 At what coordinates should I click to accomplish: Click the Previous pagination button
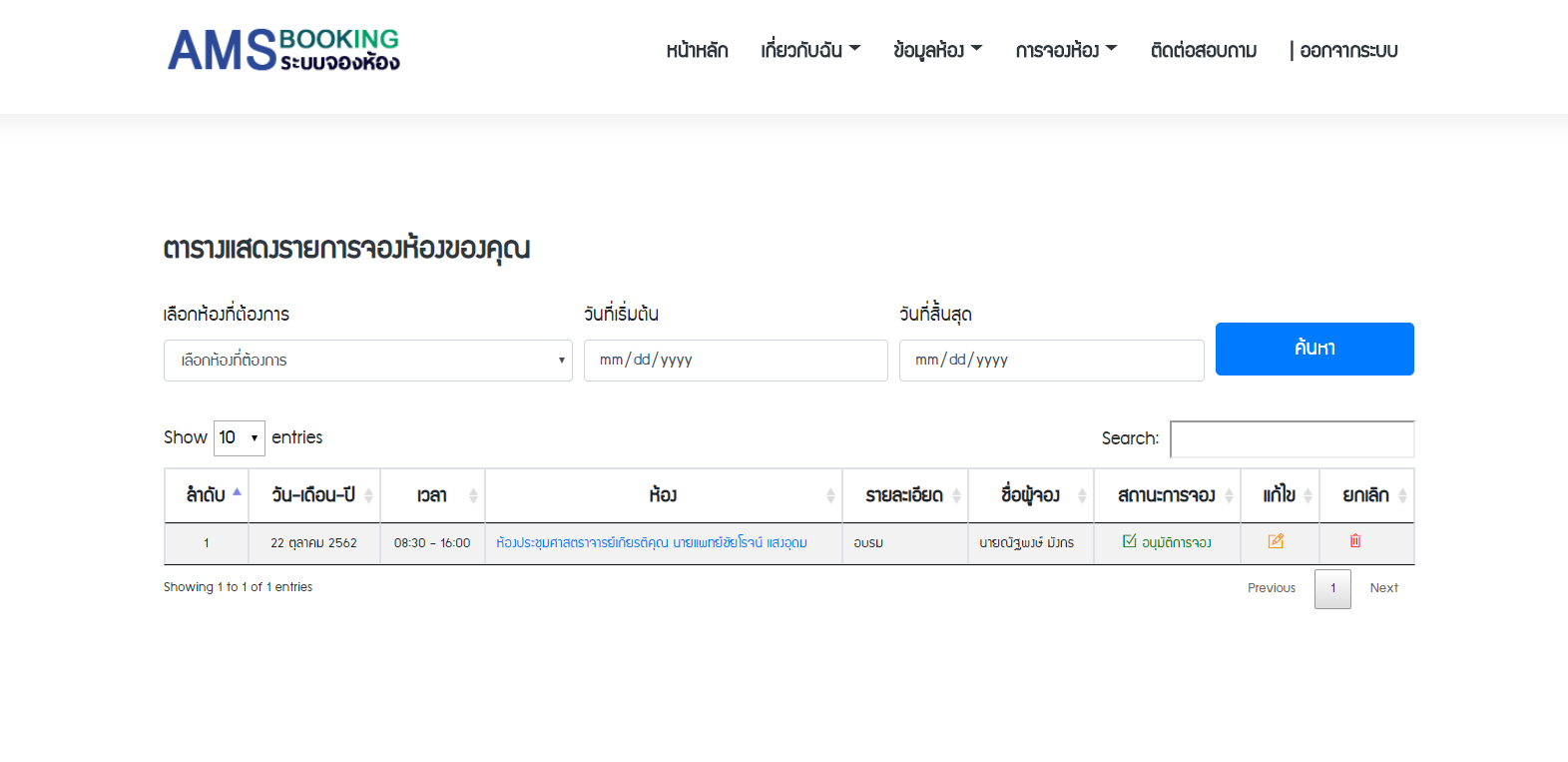[x=1272, y=588]
